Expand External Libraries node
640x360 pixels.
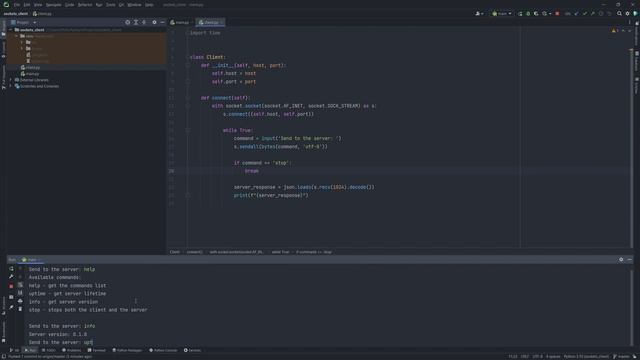(11, 80)
